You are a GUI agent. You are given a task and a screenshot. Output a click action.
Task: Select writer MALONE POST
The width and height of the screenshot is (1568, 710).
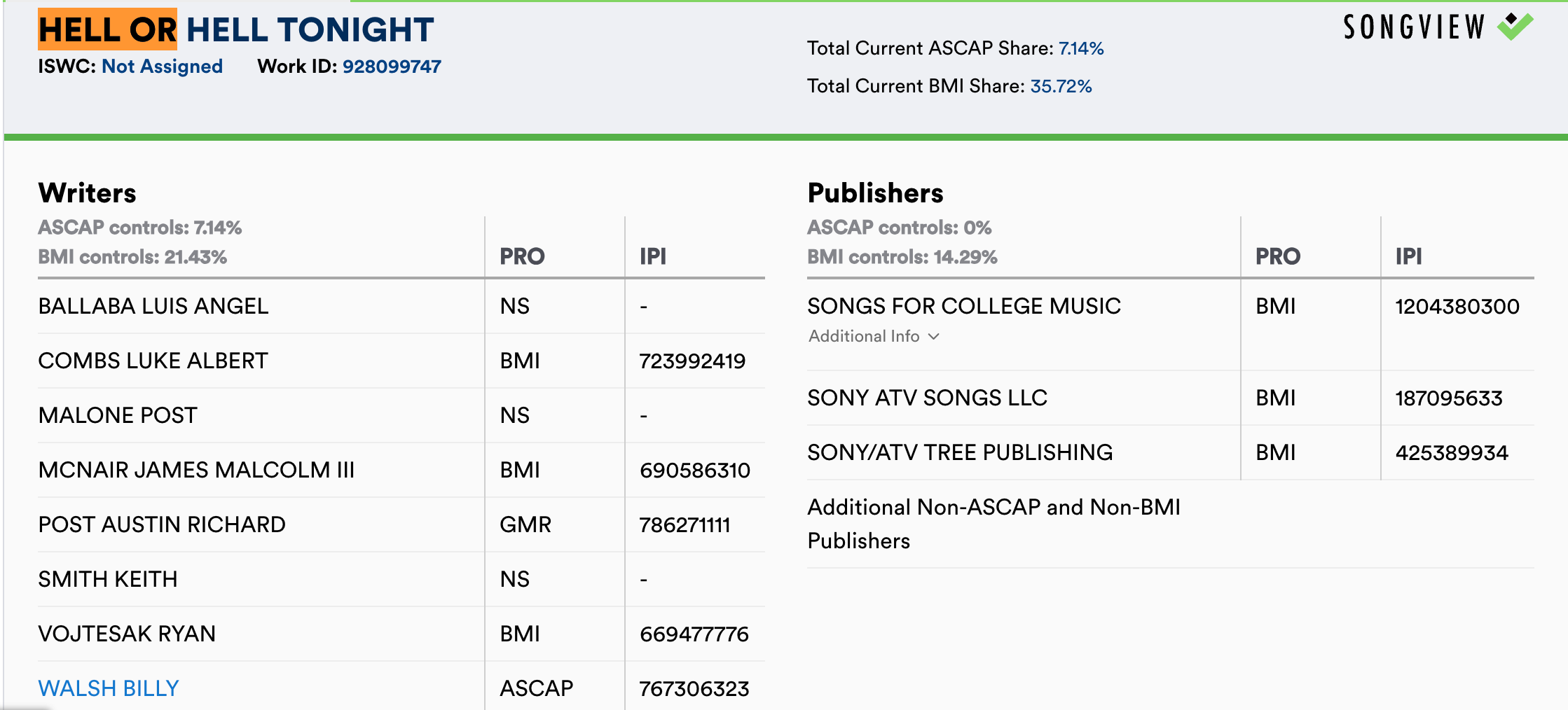point(118,415)
